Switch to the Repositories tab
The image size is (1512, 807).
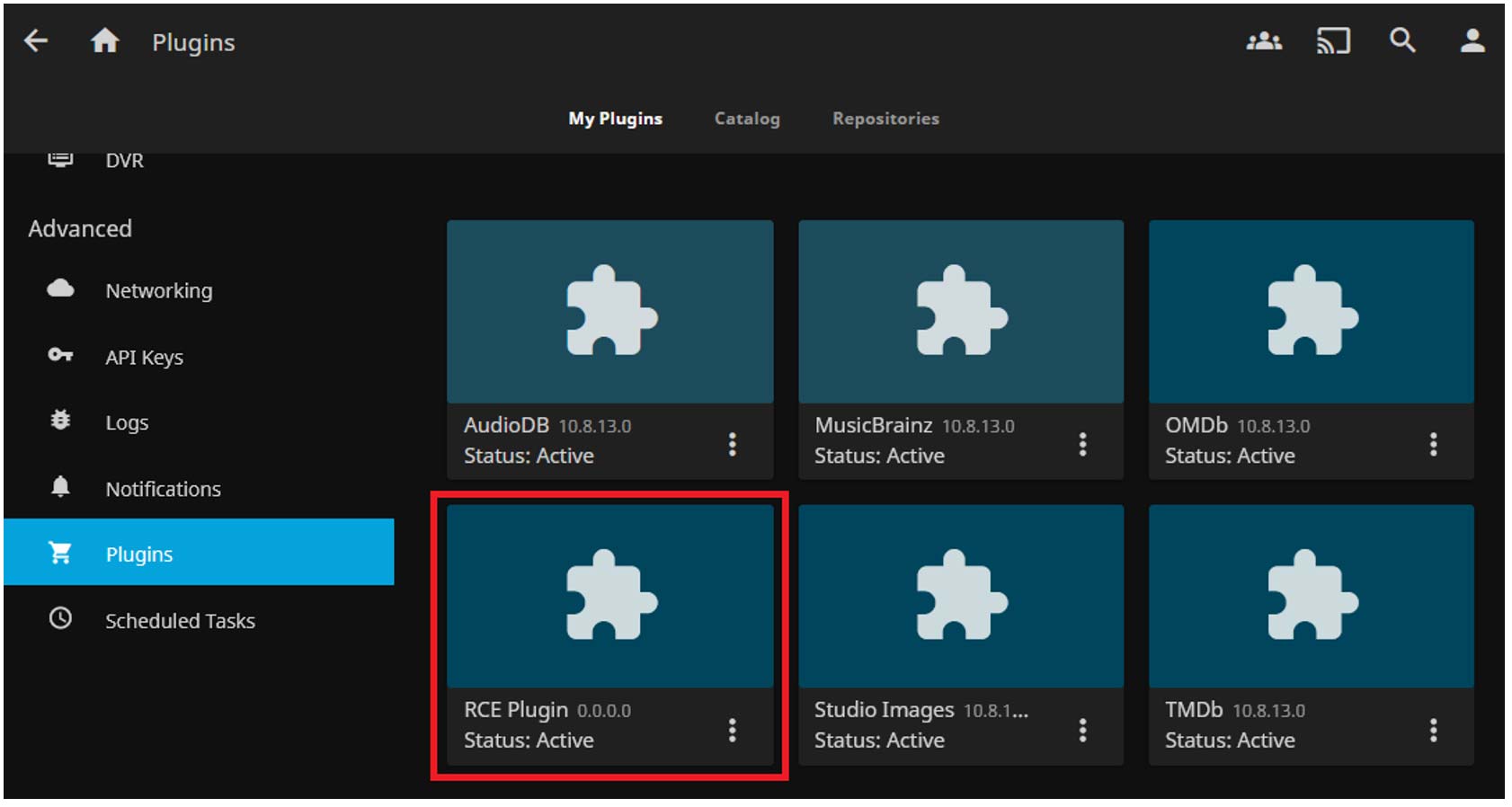(x=885, y=119)
